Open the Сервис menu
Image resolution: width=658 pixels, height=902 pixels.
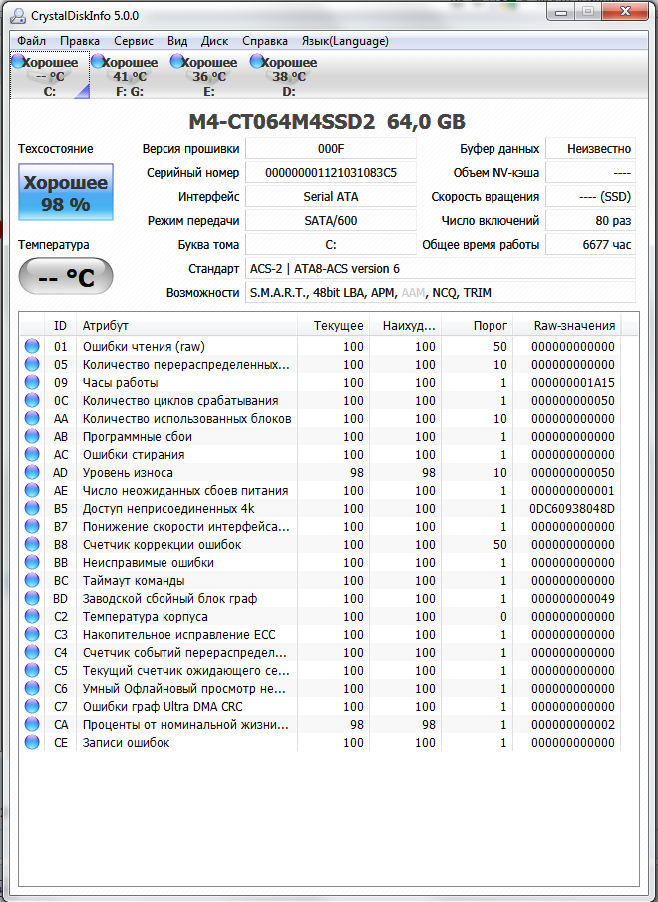(x=134, y=41)
